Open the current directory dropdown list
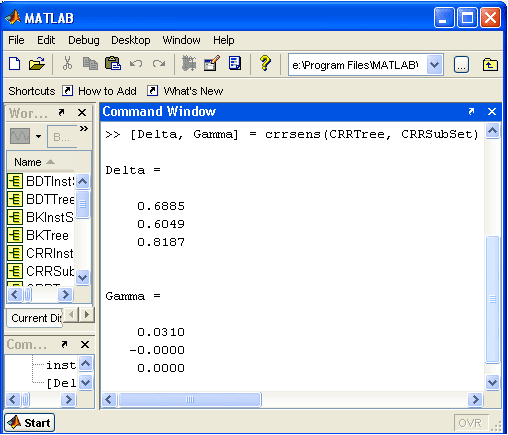The width and height of the screenshot is (508, 435). 434,65
